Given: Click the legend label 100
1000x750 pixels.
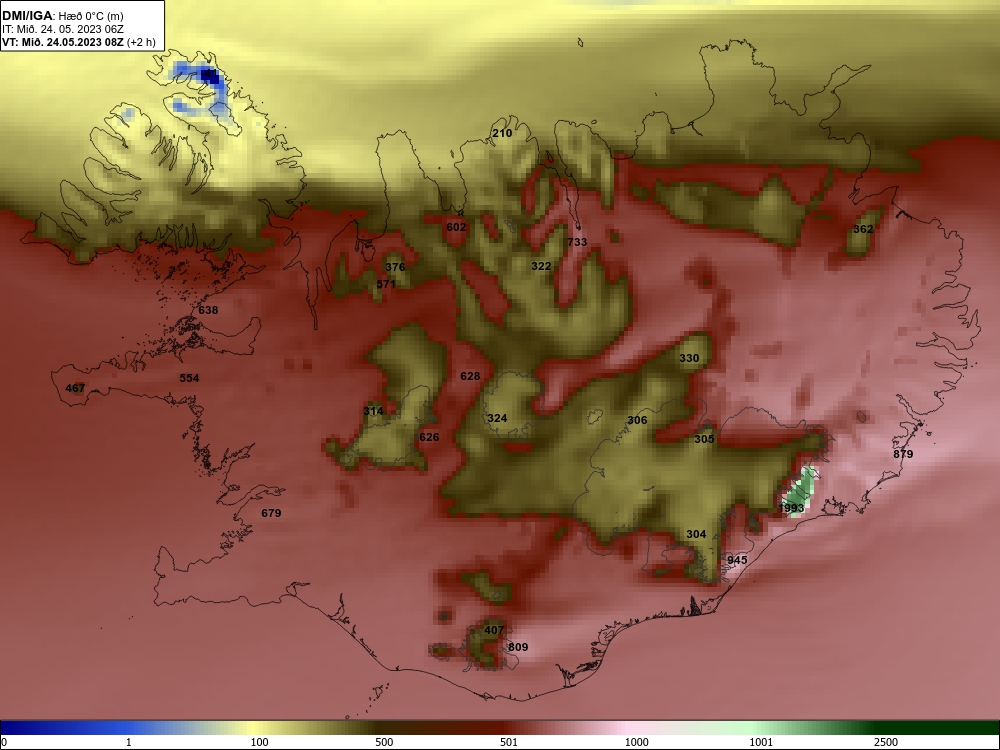Looking at the screenshot, I should point(259,742).
